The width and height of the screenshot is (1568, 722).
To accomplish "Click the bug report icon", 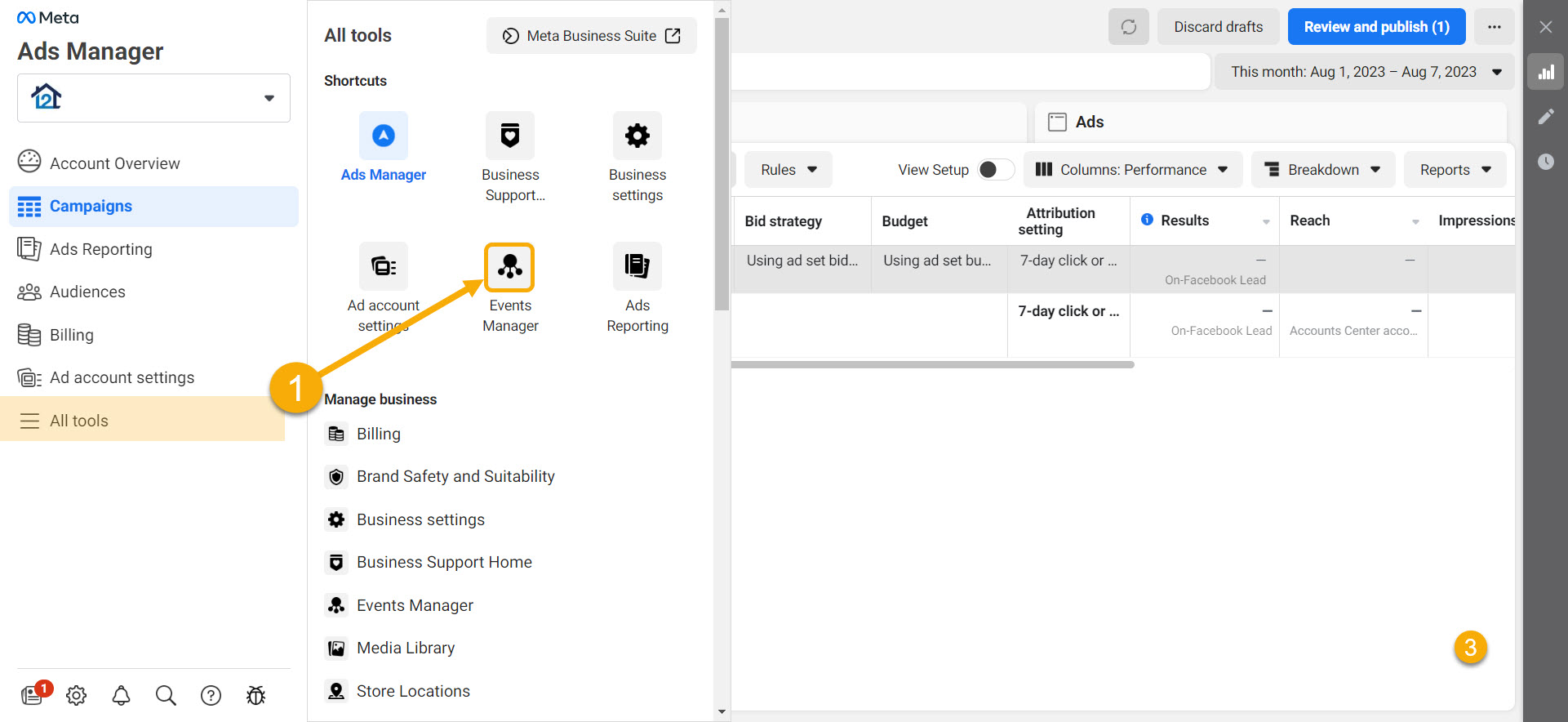I will tap(255, 695).
